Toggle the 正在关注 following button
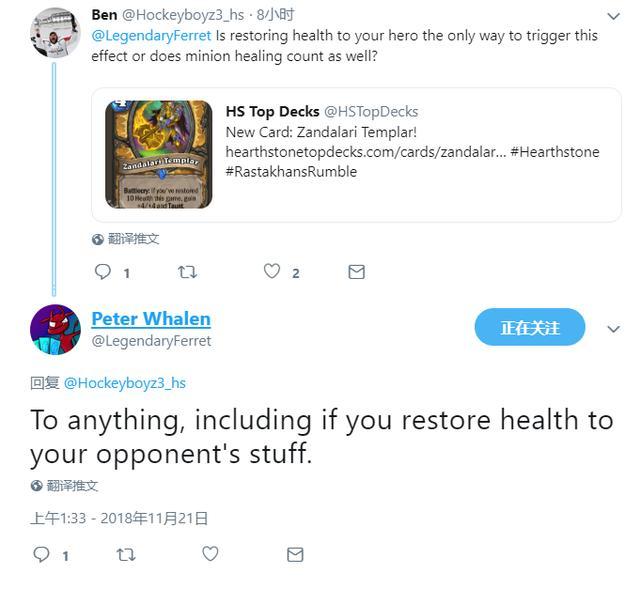This screenshot has width=640, height=589. pyautogui.click(x=529, y=327)
